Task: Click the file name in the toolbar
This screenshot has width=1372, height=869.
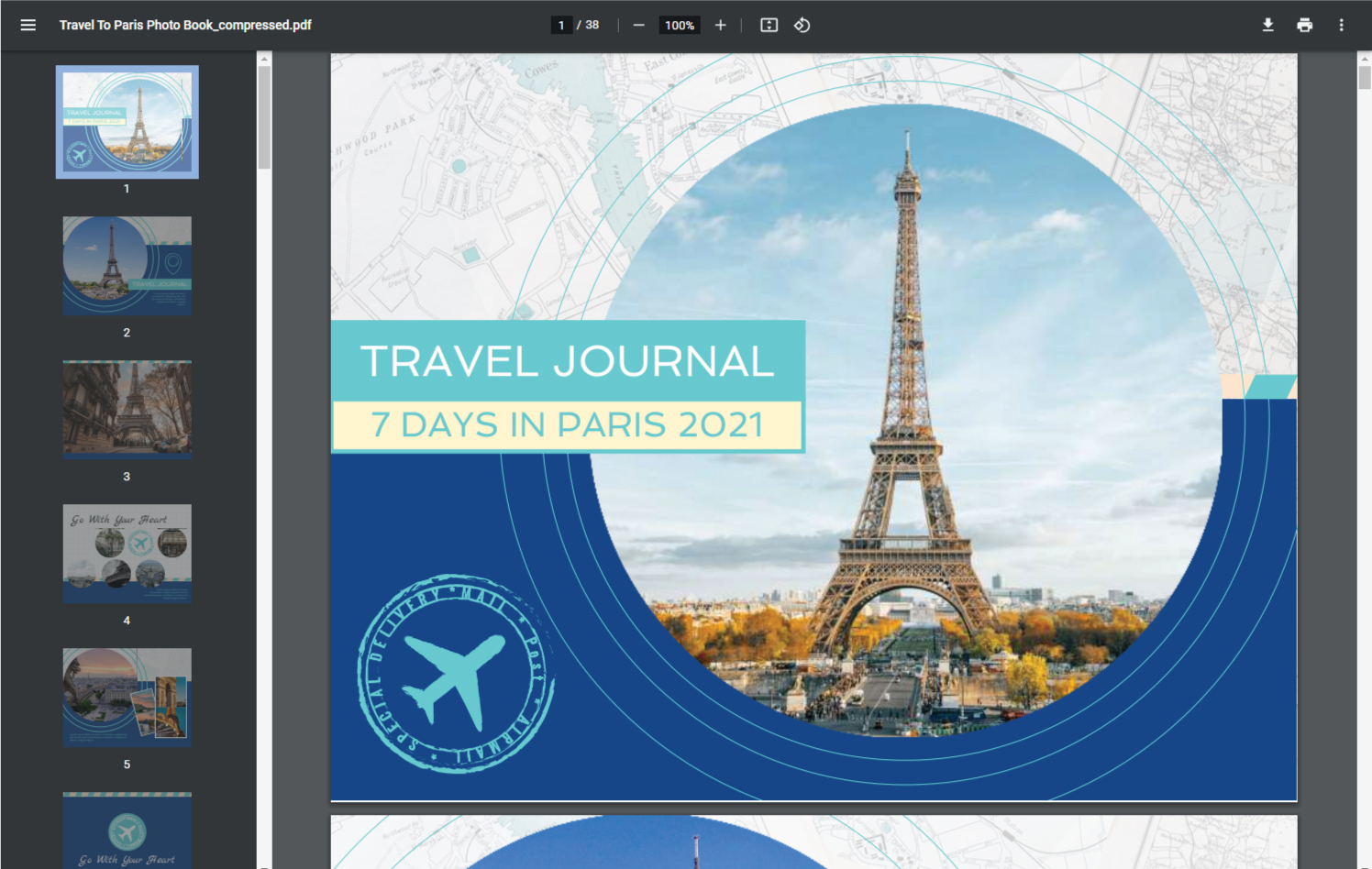Action: [x=185, y=25]
